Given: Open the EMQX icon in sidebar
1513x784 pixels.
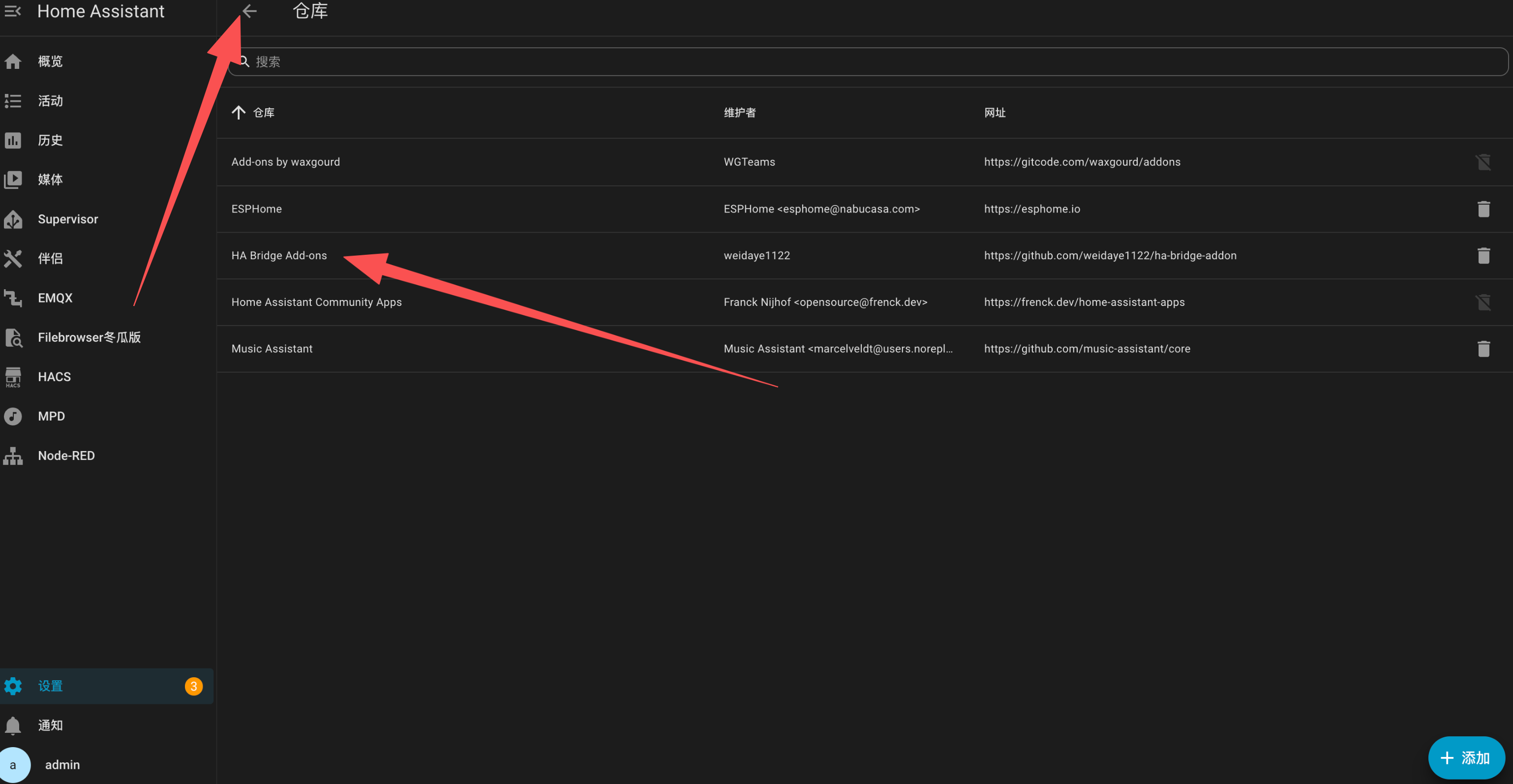Looking at the screenshot, I should (x=13, y=298).
